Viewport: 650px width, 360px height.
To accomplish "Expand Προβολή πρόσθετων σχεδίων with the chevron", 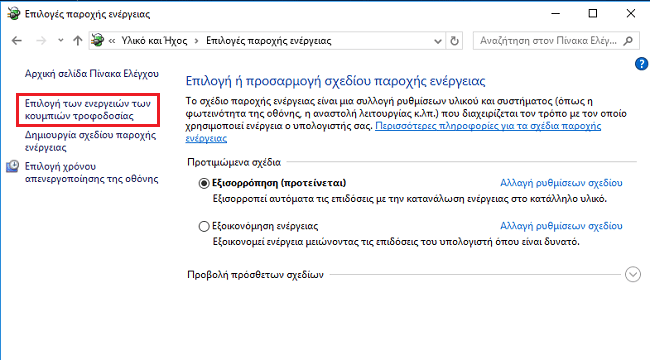I will [x=633, y=274].
